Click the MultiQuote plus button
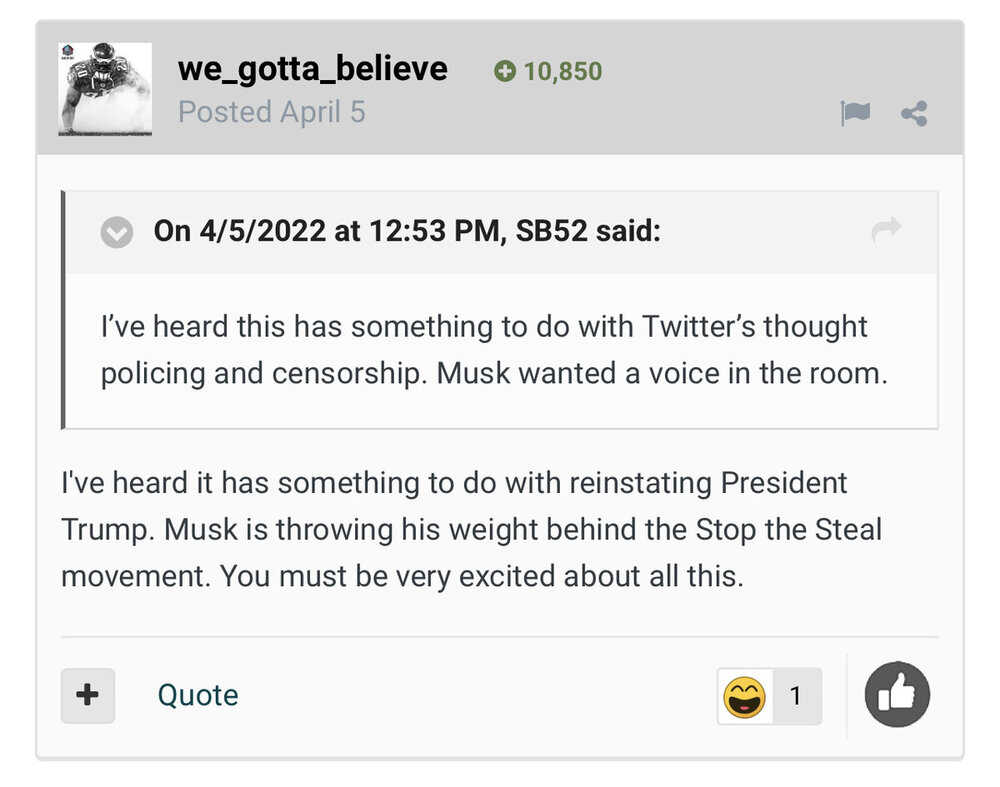The height and width of the screenshot is (787, 1000). click(x=88, y=695)
